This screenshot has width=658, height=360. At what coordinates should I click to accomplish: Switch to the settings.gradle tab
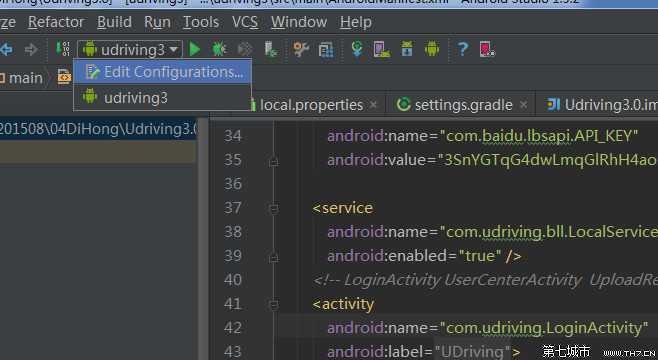[463, 105]
